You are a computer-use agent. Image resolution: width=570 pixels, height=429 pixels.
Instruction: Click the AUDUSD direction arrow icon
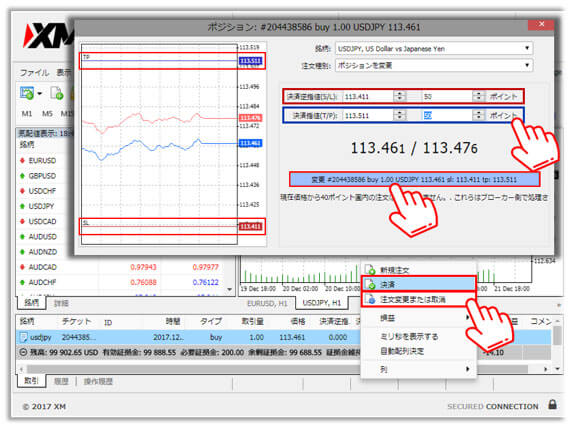click(23, 237)
